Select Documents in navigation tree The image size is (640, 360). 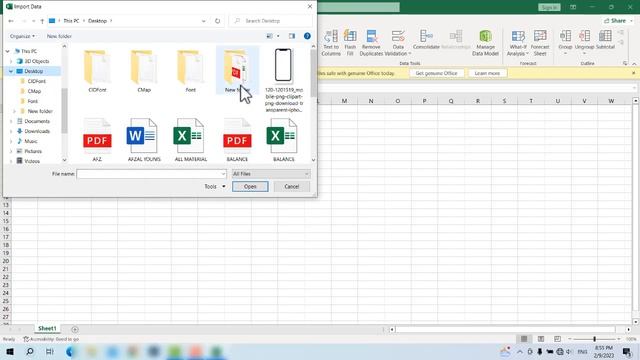[x=37, y=121]
